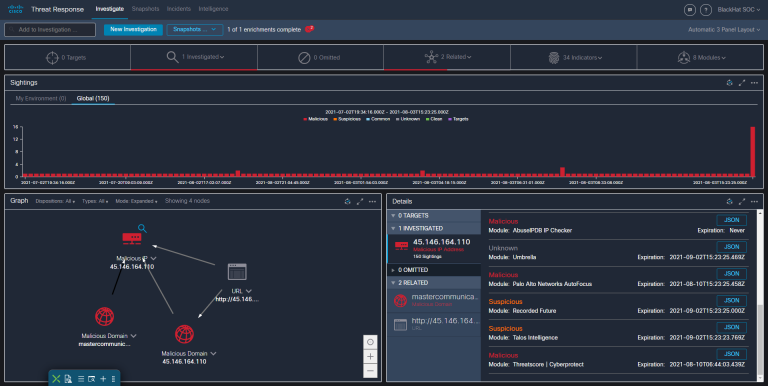Open the BlackHat SOC account menu
The image size is (768, 386).
point(739,10)
